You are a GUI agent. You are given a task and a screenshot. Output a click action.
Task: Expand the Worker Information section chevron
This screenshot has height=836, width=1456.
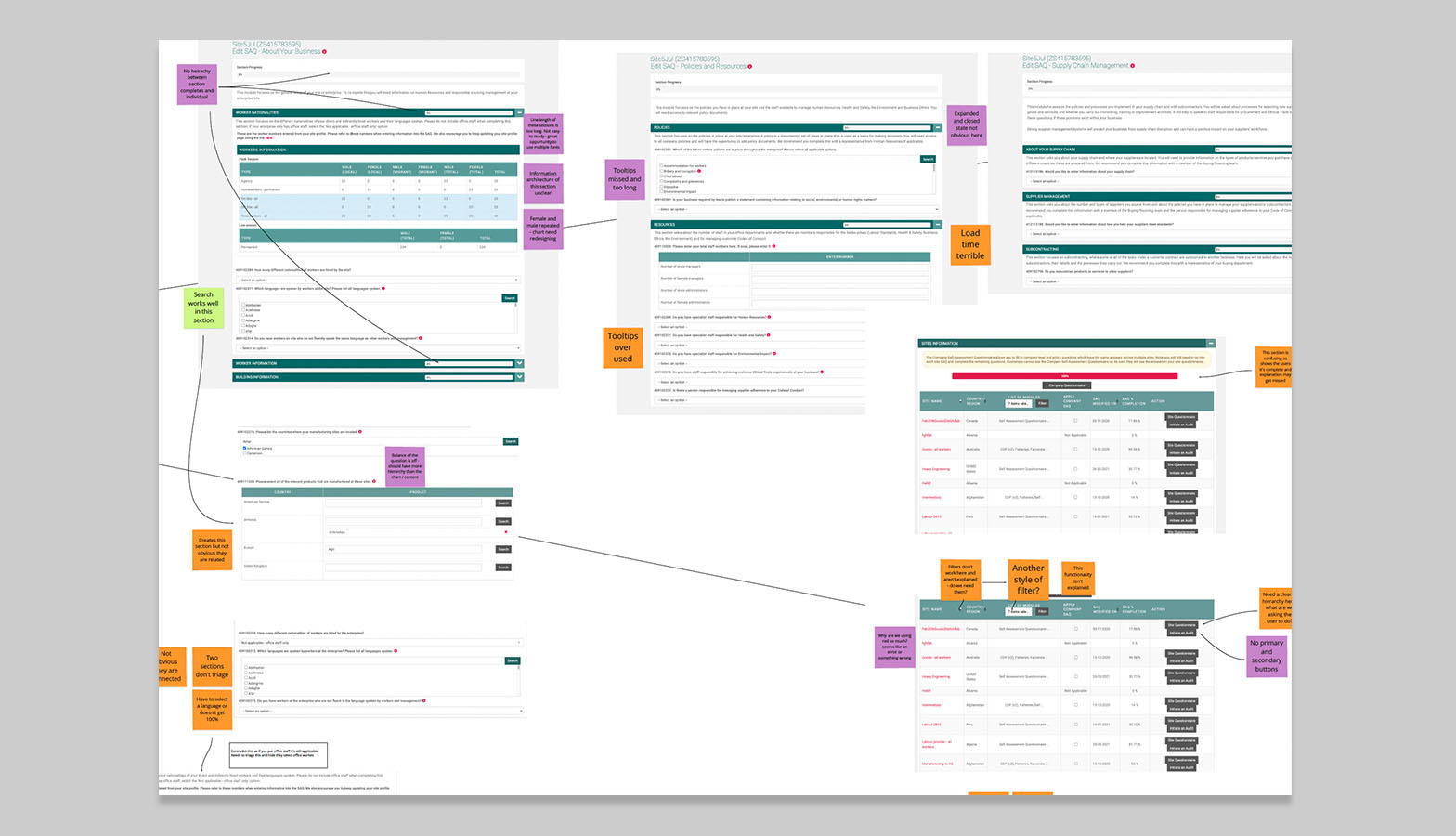(x=519, y=363)
